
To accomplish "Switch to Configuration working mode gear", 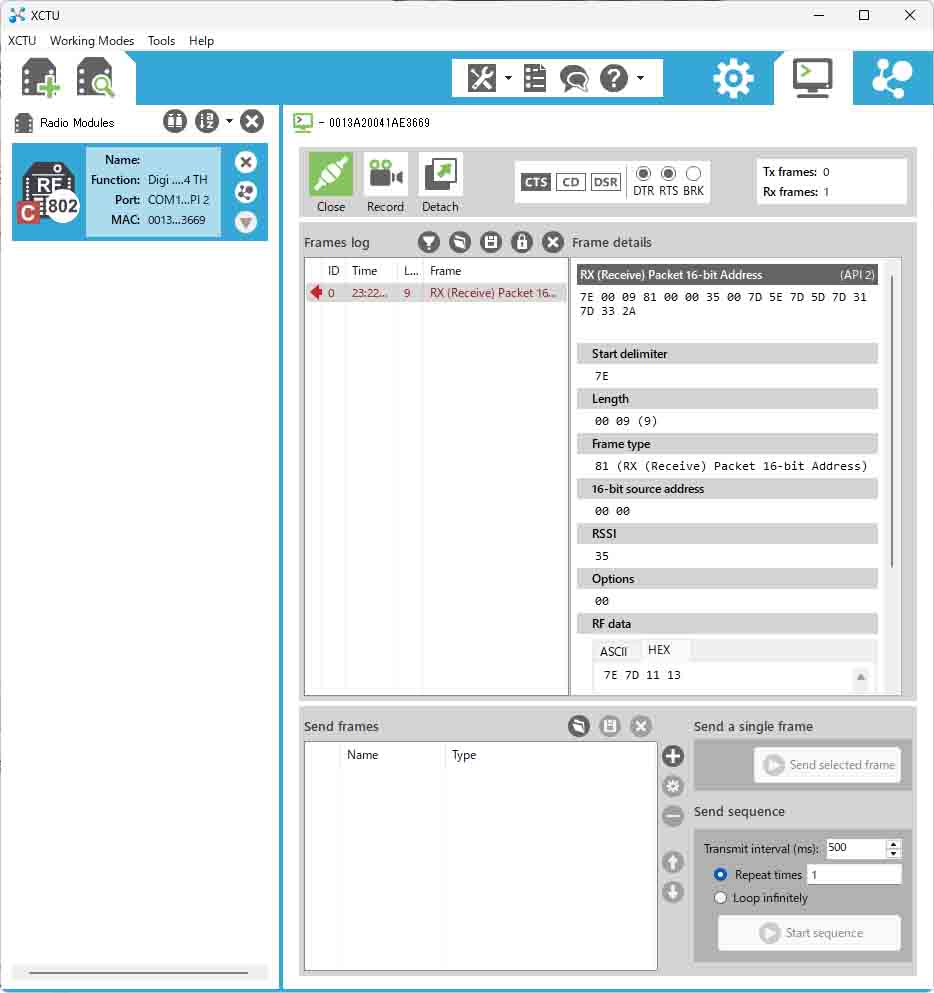I will (x=733, y=79).
